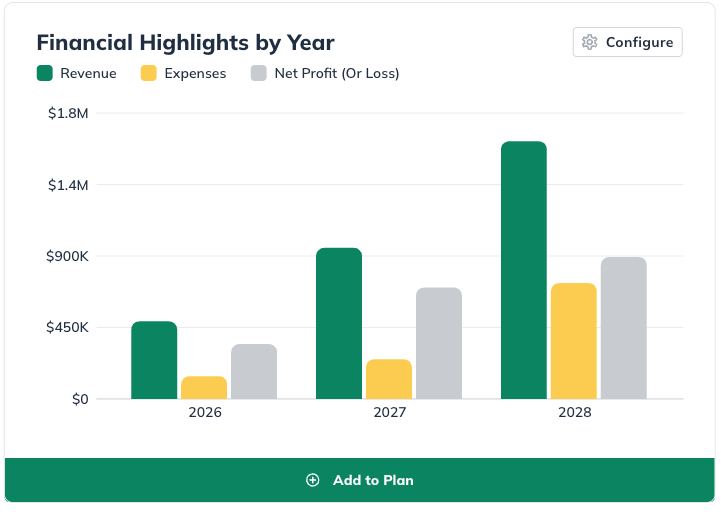Click the plus circle icon beside Add to Plan
The image size is (721, 514).
pyautogui.click(x=313, y=480)
